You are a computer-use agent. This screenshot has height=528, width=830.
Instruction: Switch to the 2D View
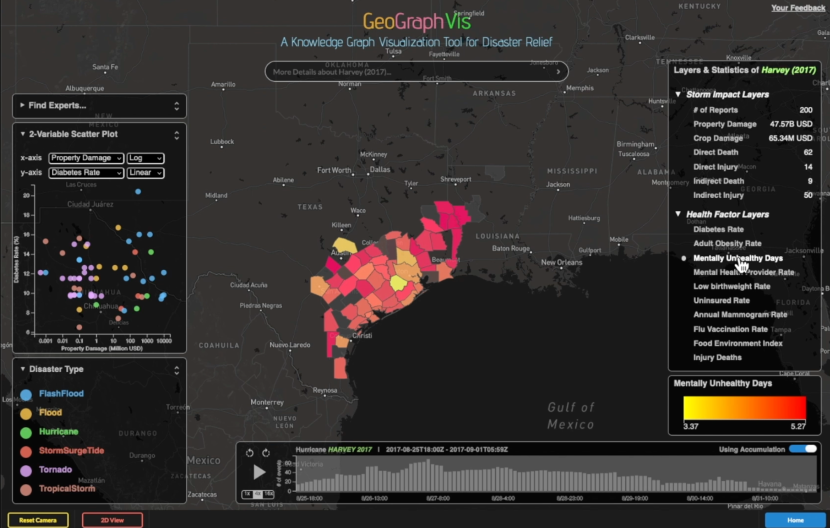112,520
